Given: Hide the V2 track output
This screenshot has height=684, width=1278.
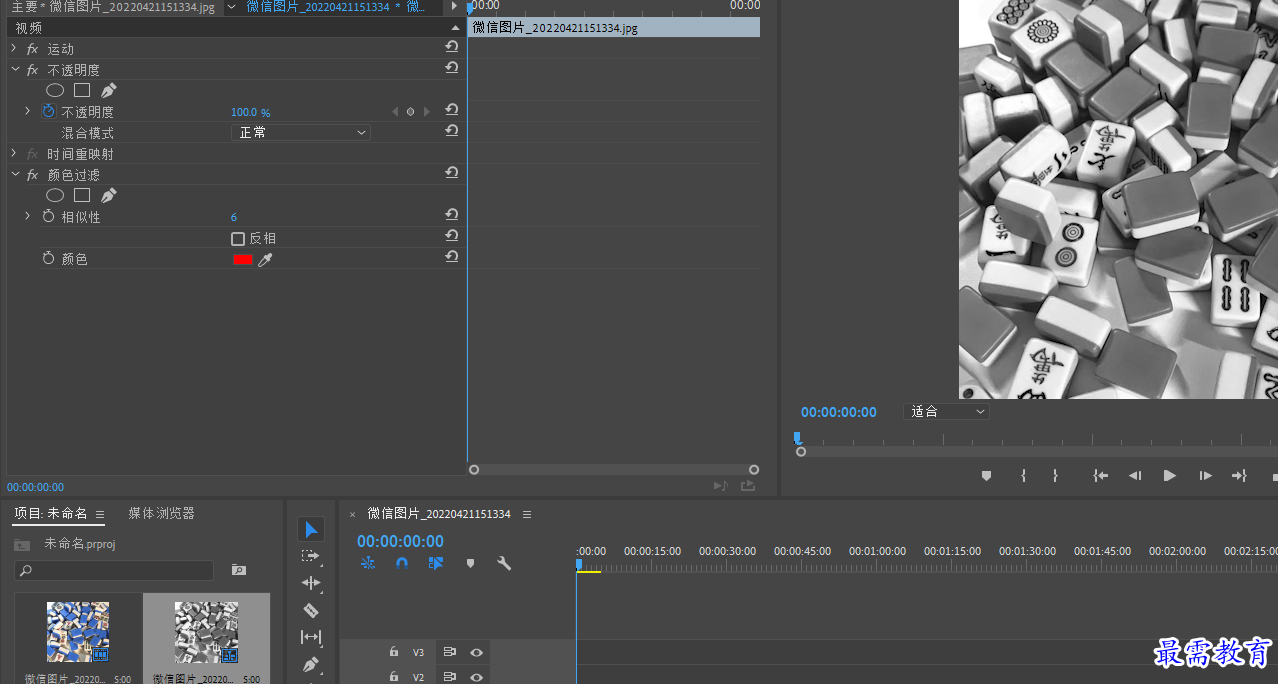Looking at the screenshot, I should pyautogui.click(x=477, y=677).
